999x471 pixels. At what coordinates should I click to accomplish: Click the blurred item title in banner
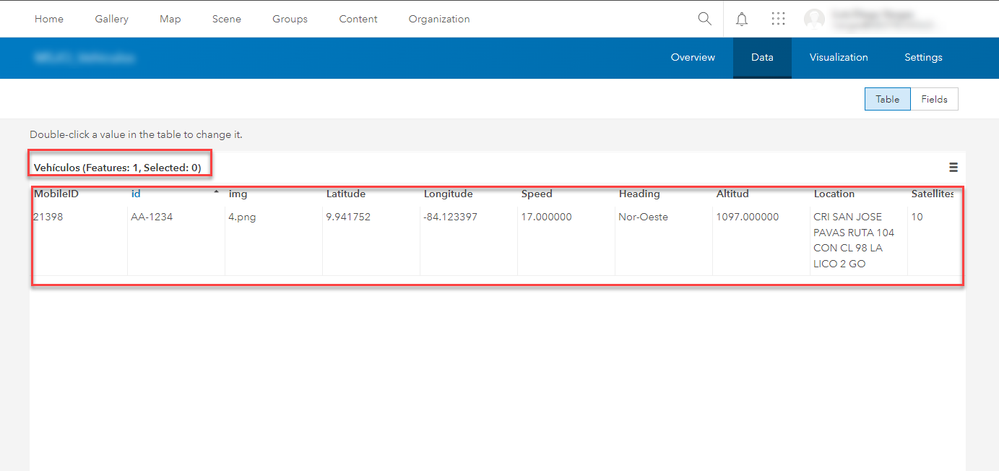point(85,58)
